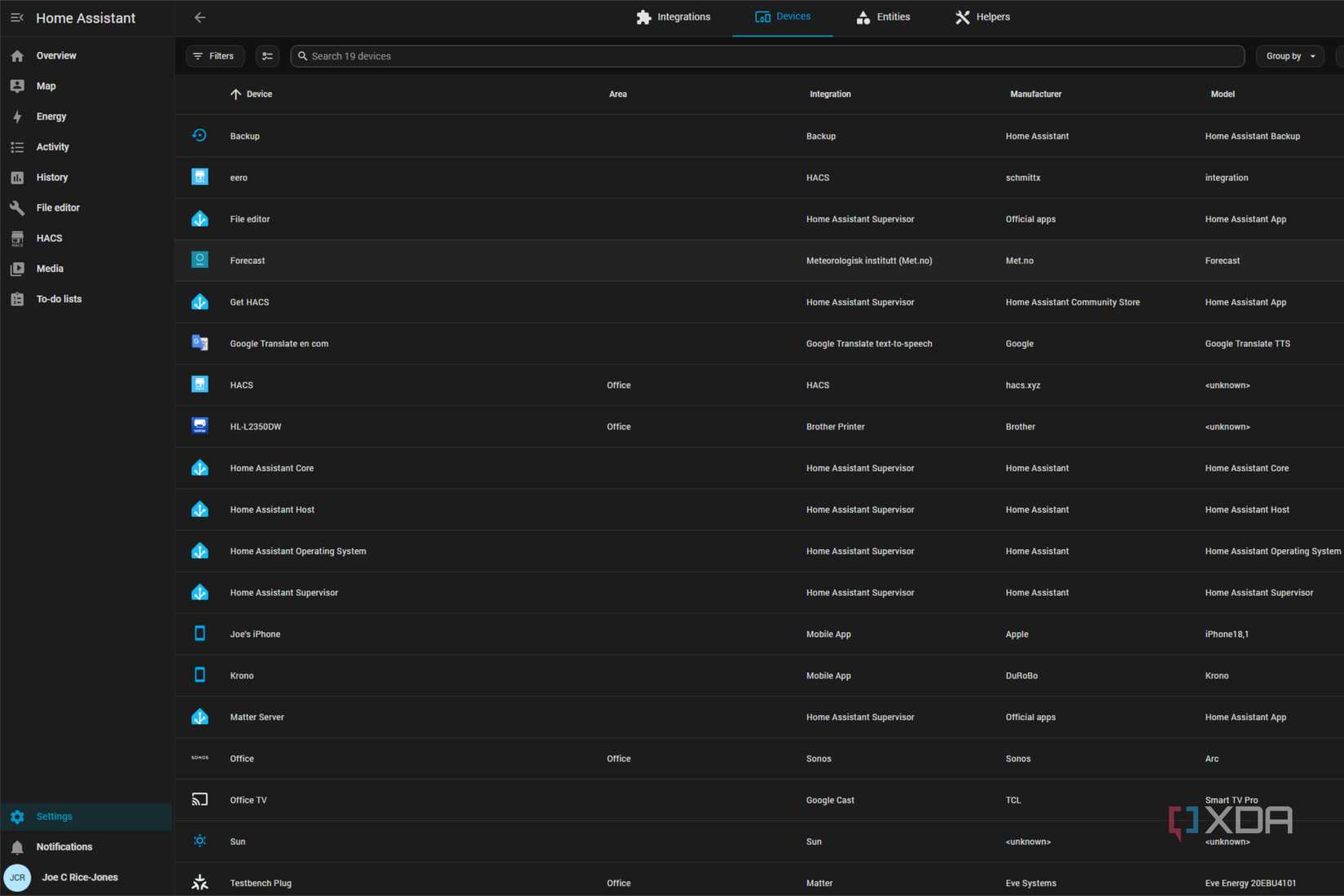This screenshot has height=896, width=1344.
Task: Click the Krono mobile device icon
Action: pyautogui.click(x=200, y=674)
